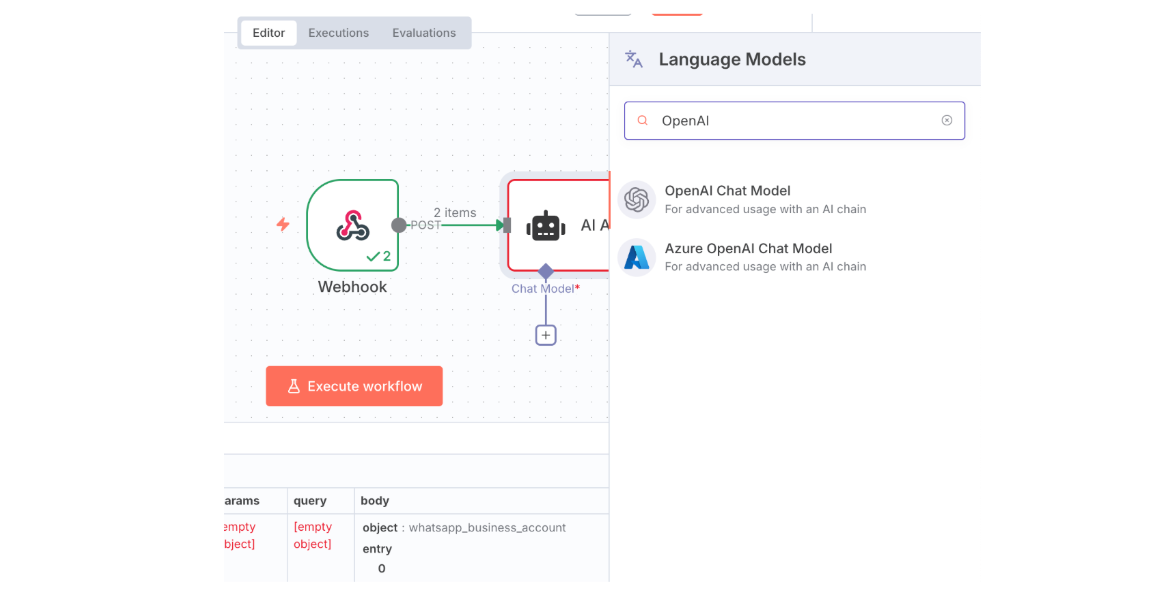Open the Evaluations tab

(424, 33)
